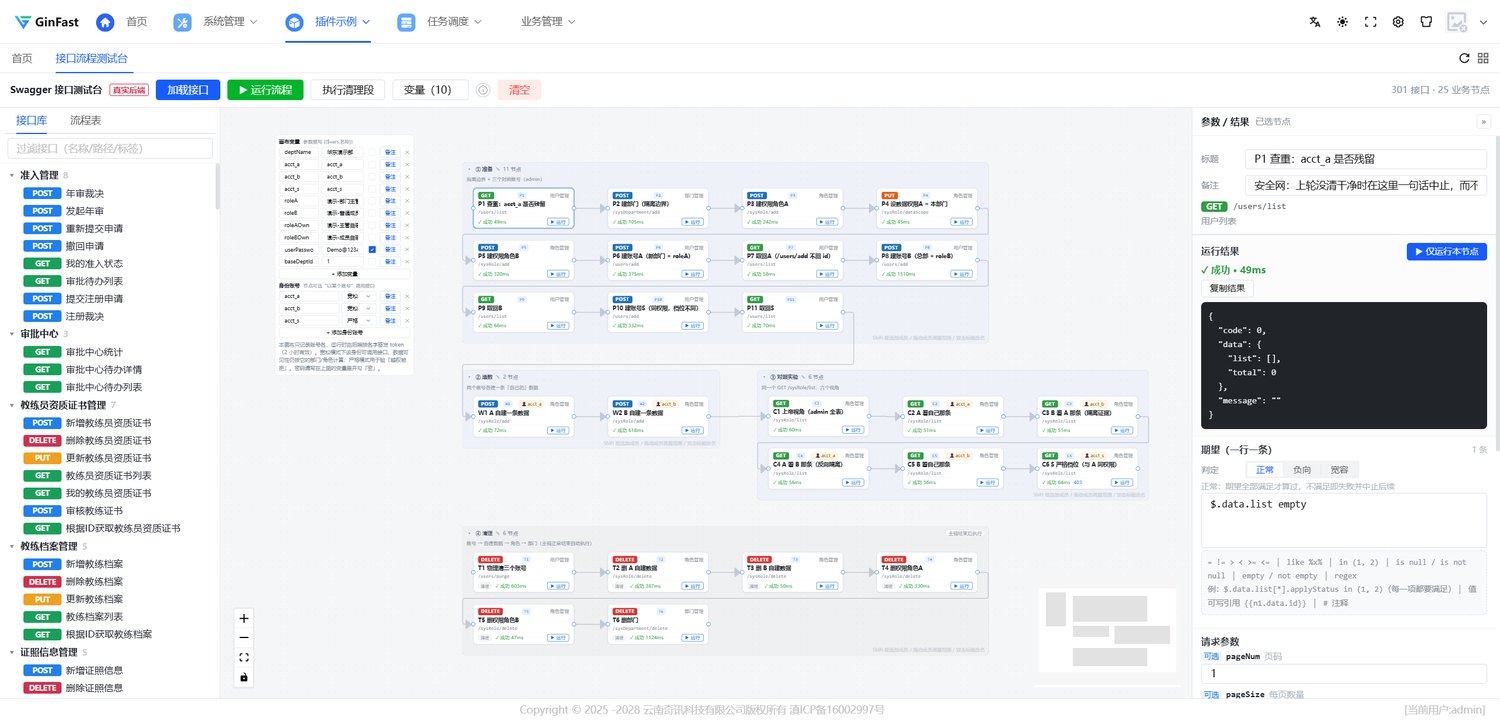Viewport: 1500px width, 720px height.
Task: Toggle the light/dark theme sun icon
Action: point(1342,22)
